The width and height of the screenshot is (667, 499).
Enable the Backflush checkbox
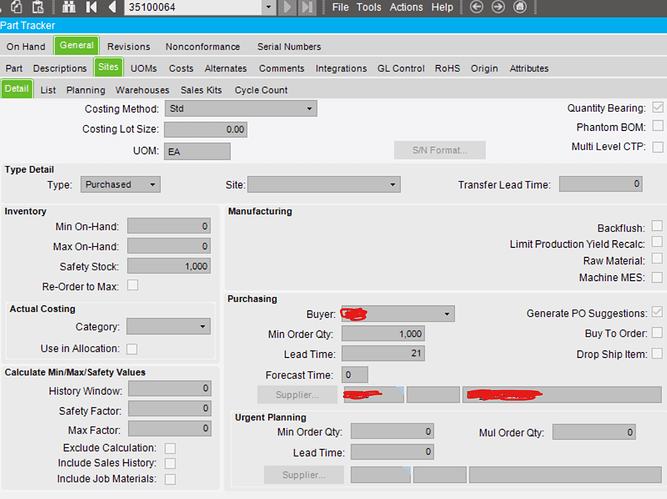(657, 225)
